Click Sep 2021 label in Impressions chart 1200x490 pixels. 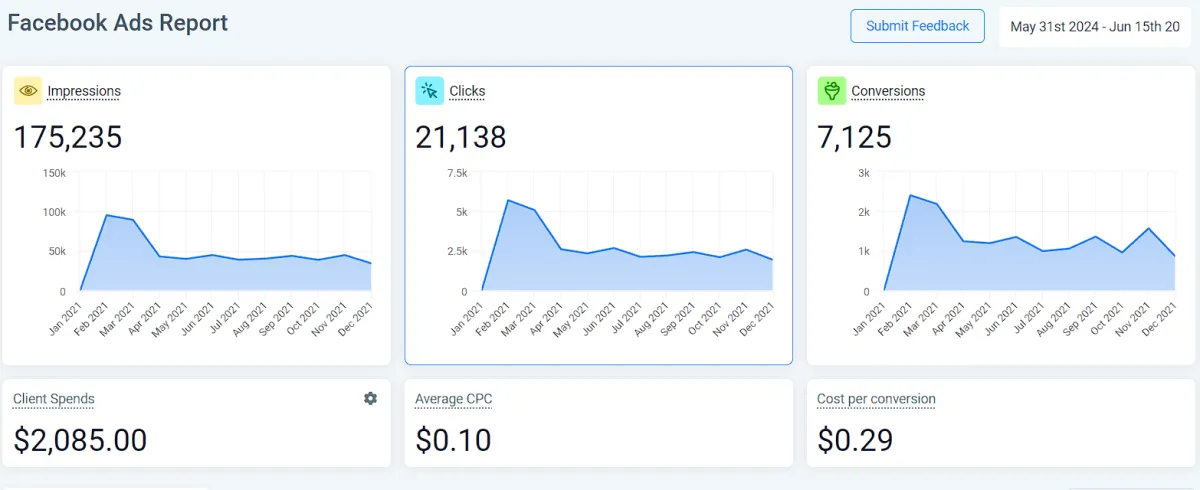tap(277, 317)
